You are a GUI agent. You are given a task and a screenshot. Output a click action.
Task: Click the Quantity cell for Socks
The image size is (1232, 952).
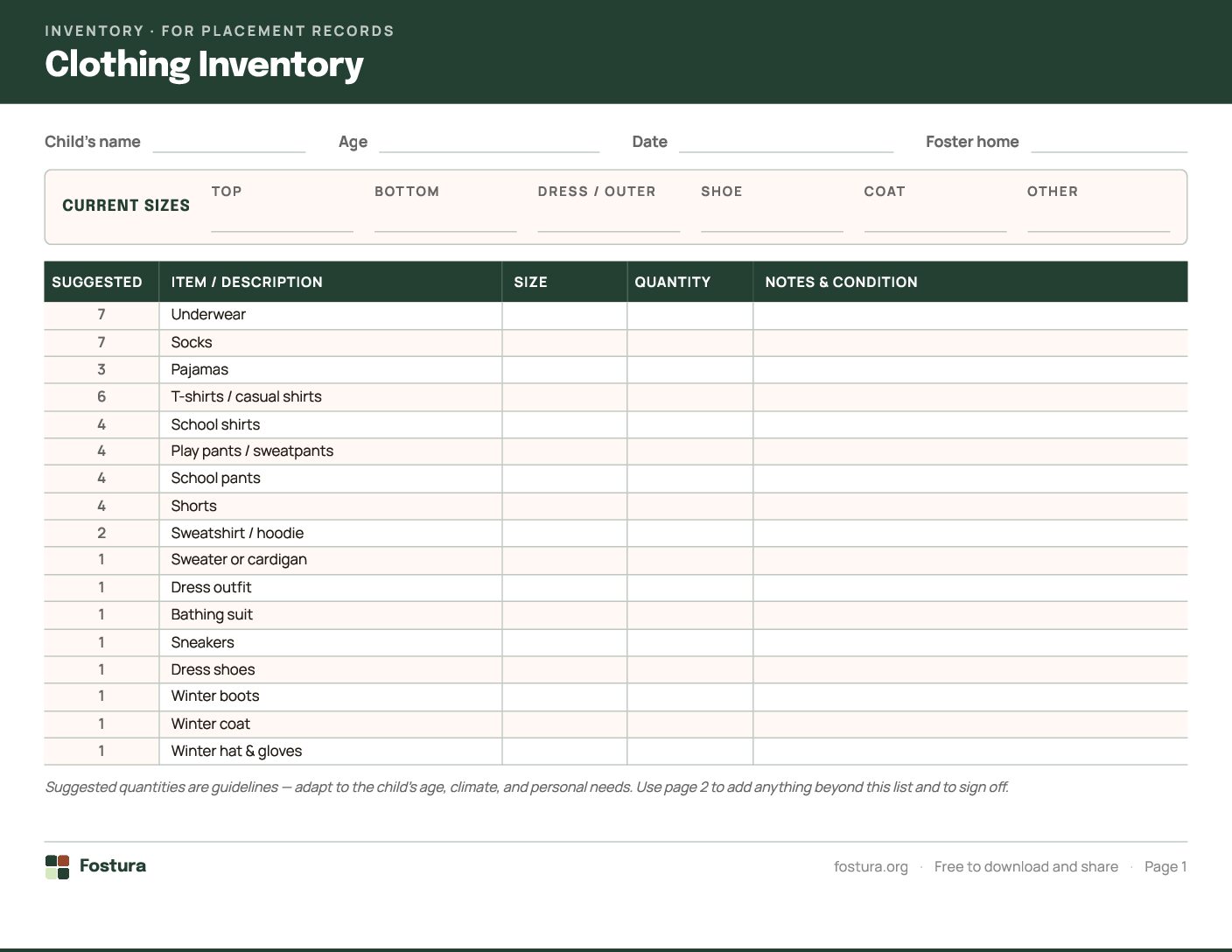pos(689,342)
